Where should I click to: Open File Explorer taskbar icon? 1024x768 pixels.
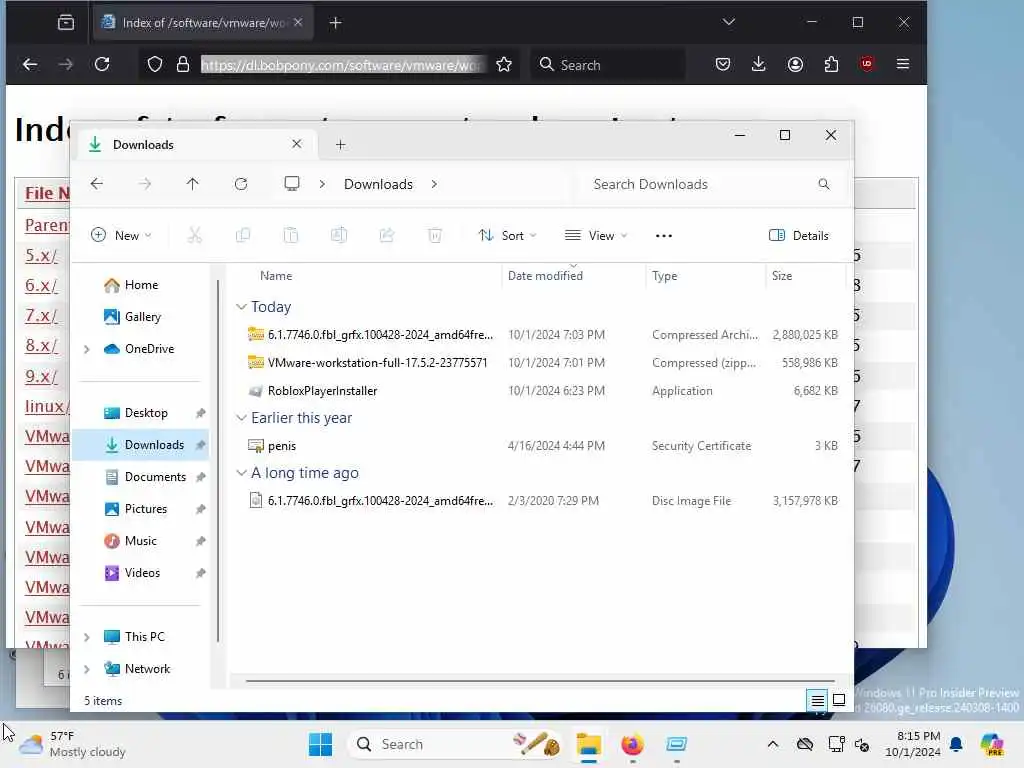tap(588, 744)
